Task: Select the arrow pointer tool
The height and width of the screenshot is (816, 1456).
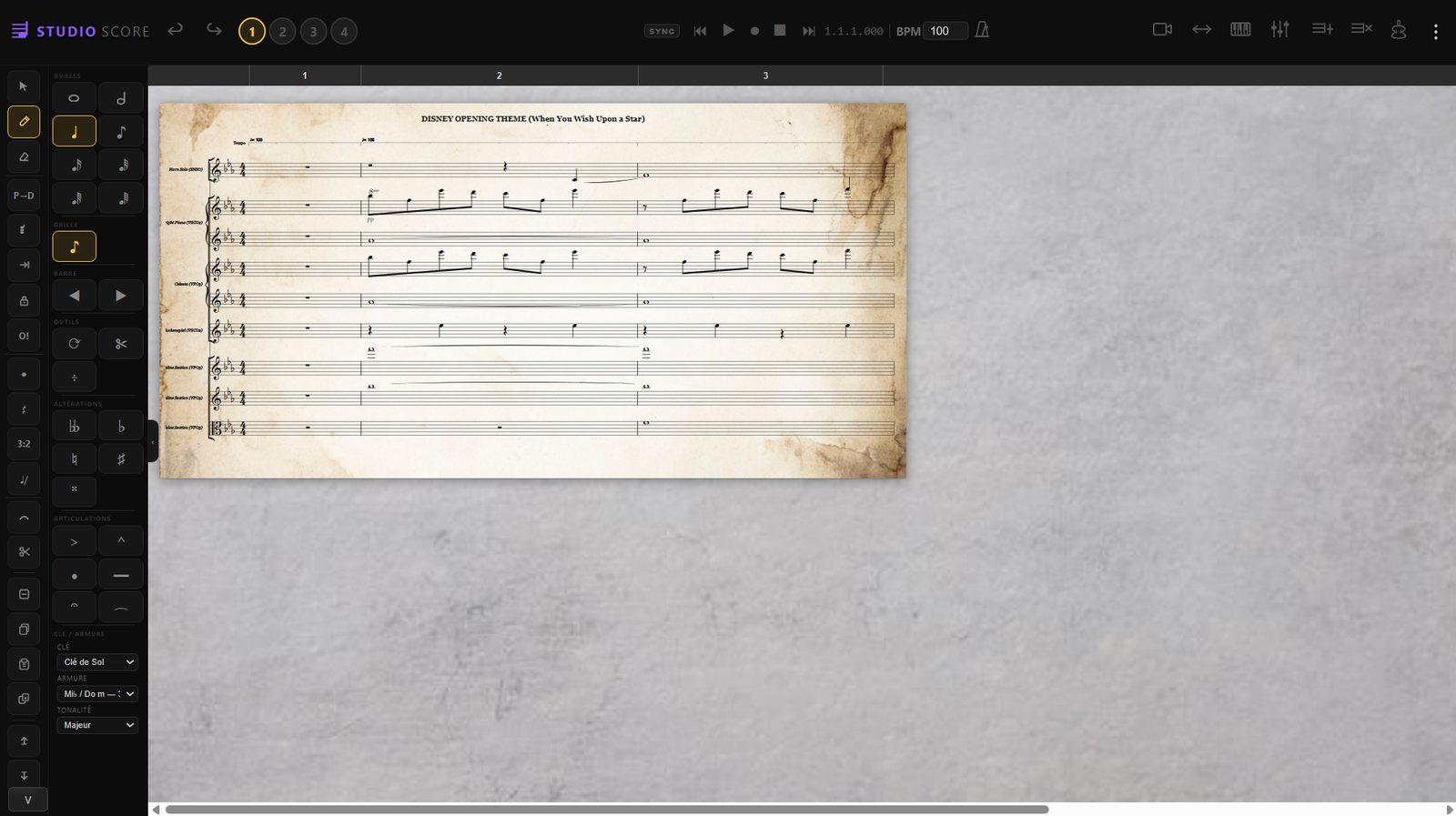Action: click(24, 86)
